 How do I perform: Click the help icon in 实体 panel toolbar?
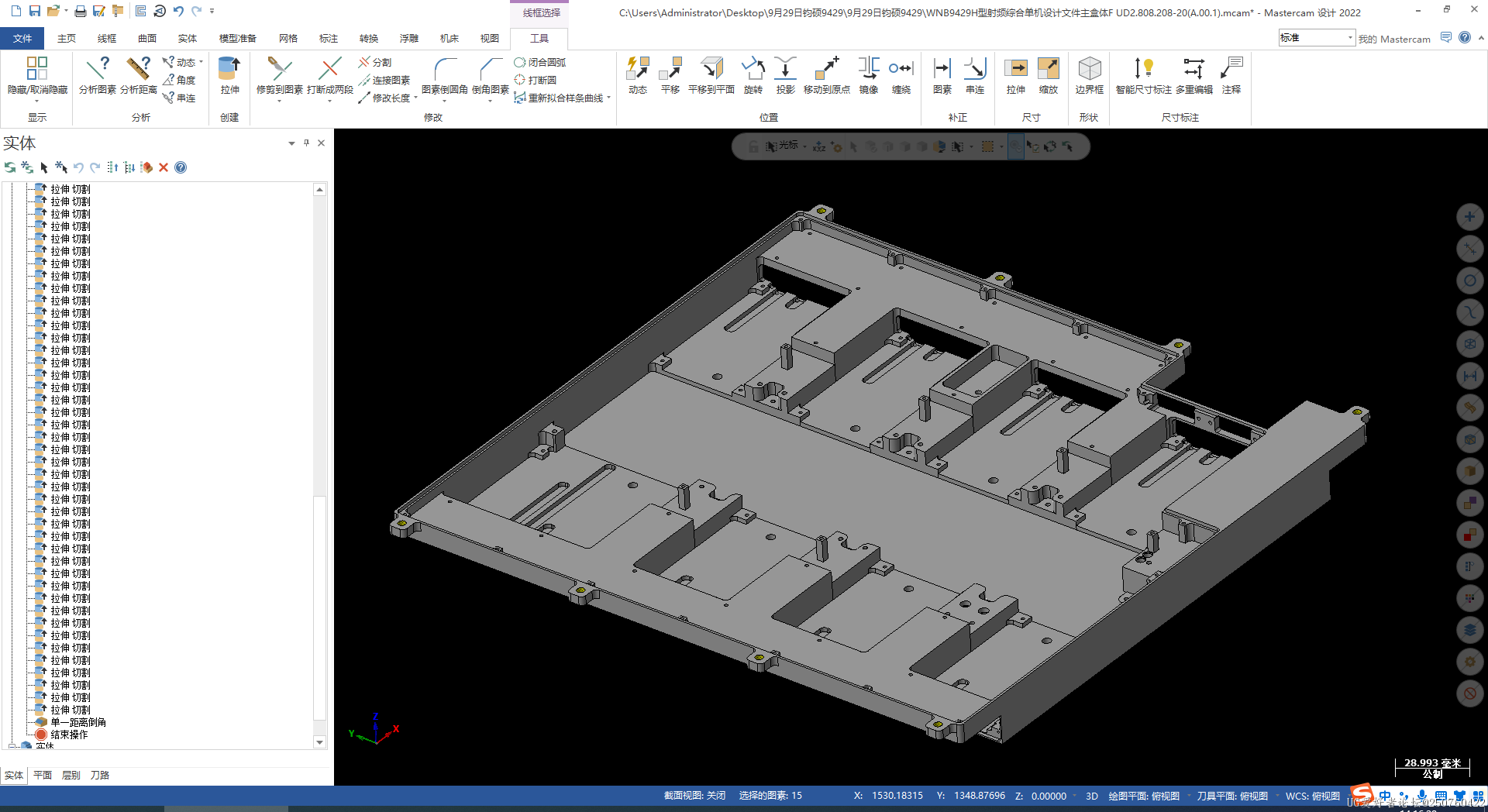click(181, 167)
